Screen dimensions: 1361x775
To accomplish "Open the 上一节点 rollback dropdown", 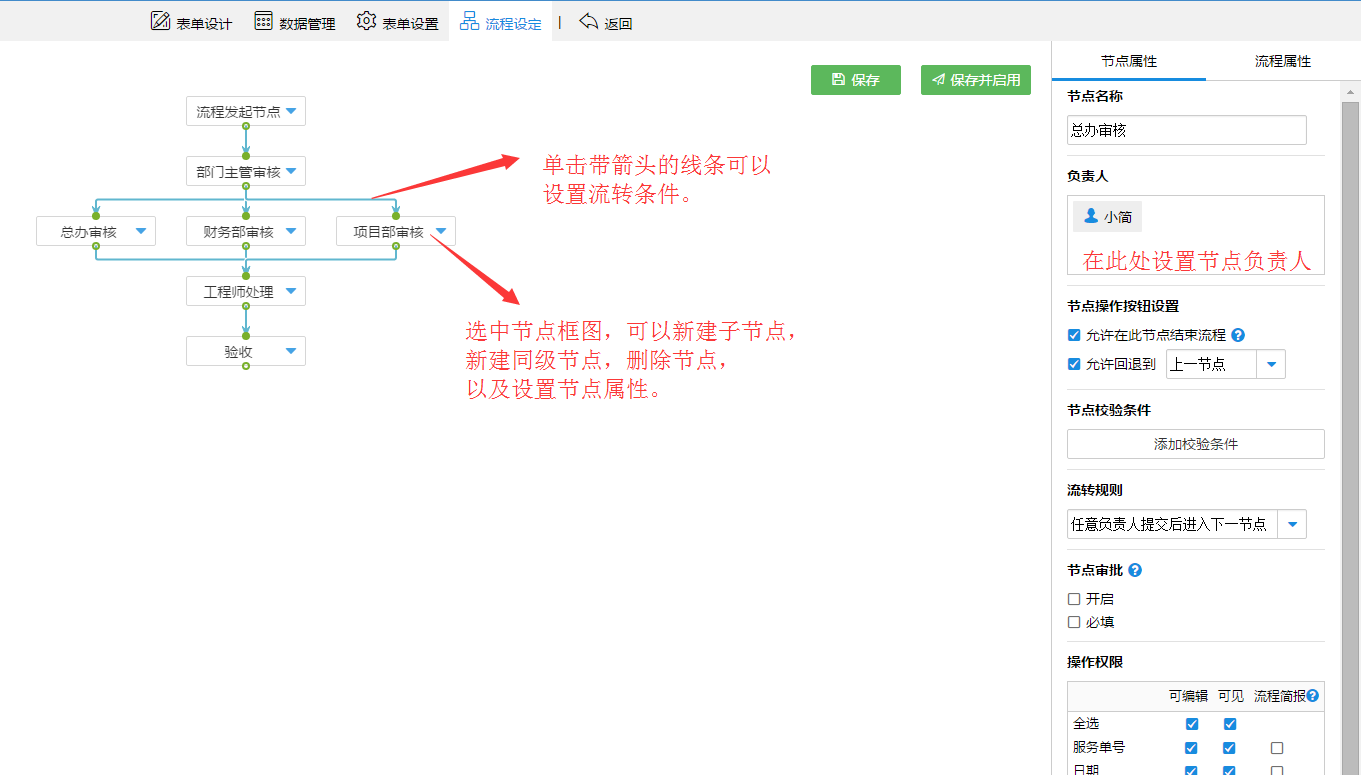I will 1271,364.
